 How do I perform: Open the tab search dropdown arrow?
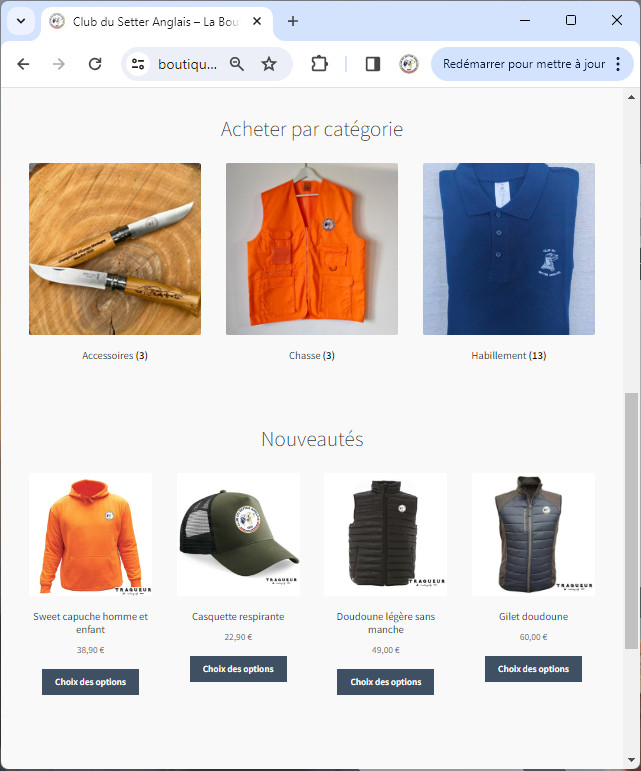pos(21,21)
